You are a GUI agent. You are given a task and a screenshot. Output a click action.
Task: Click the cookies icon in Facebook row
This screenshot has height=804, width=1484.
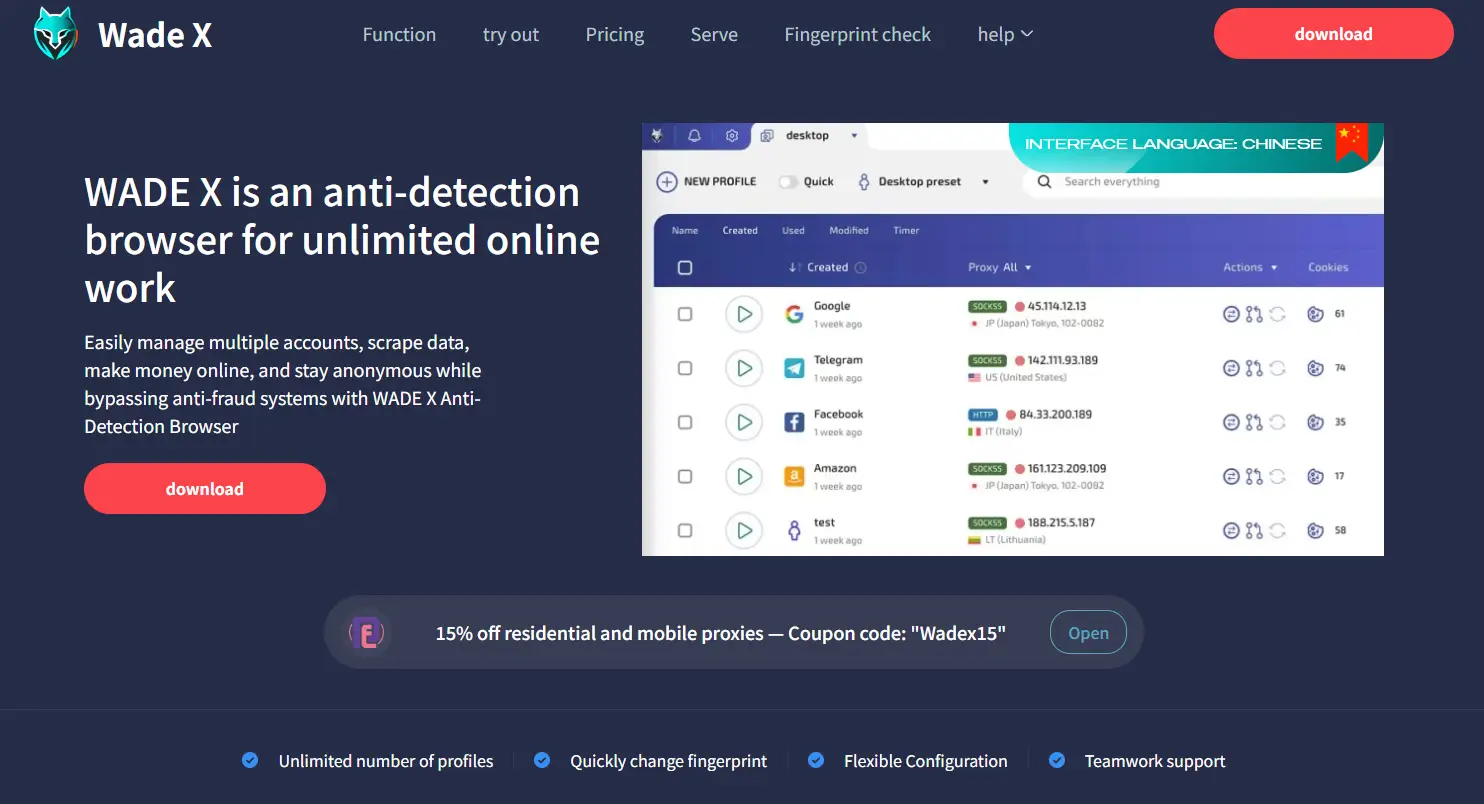tap(1316, 422)
